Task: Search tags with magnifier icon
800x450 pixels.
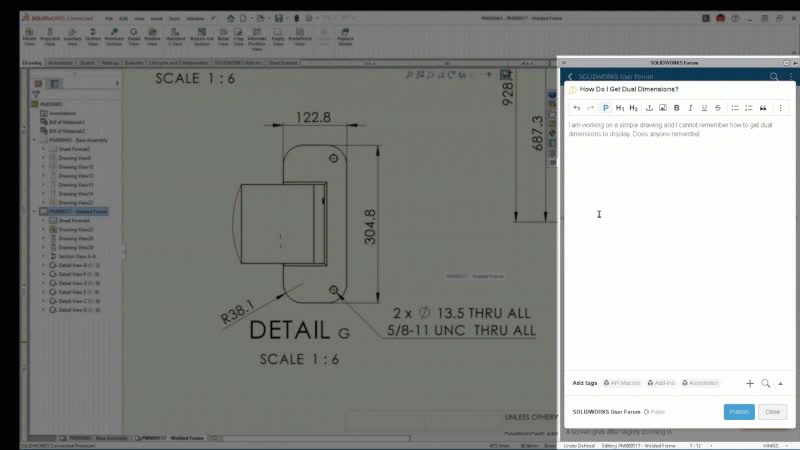Action: (x=766, y=383)
